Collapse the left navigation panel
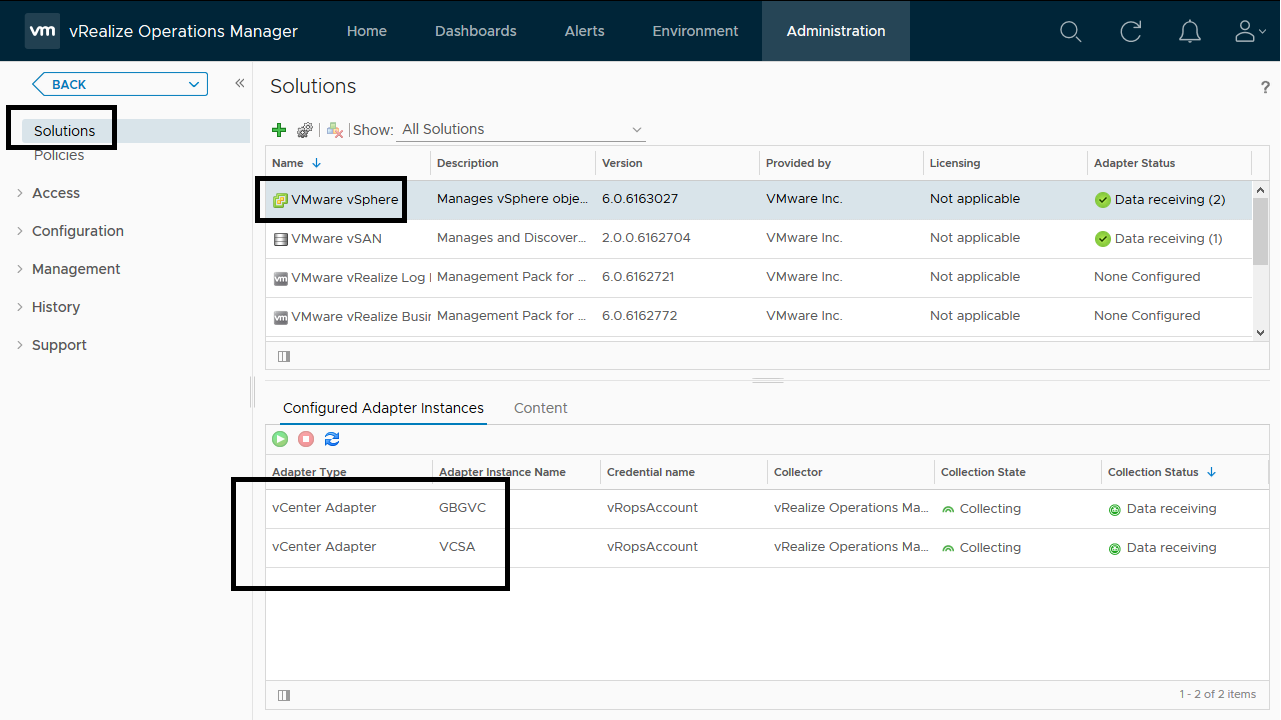Image resolution: width=1281 pixels, height=720 pixels. pyautogui.click(x=240, y=83)
